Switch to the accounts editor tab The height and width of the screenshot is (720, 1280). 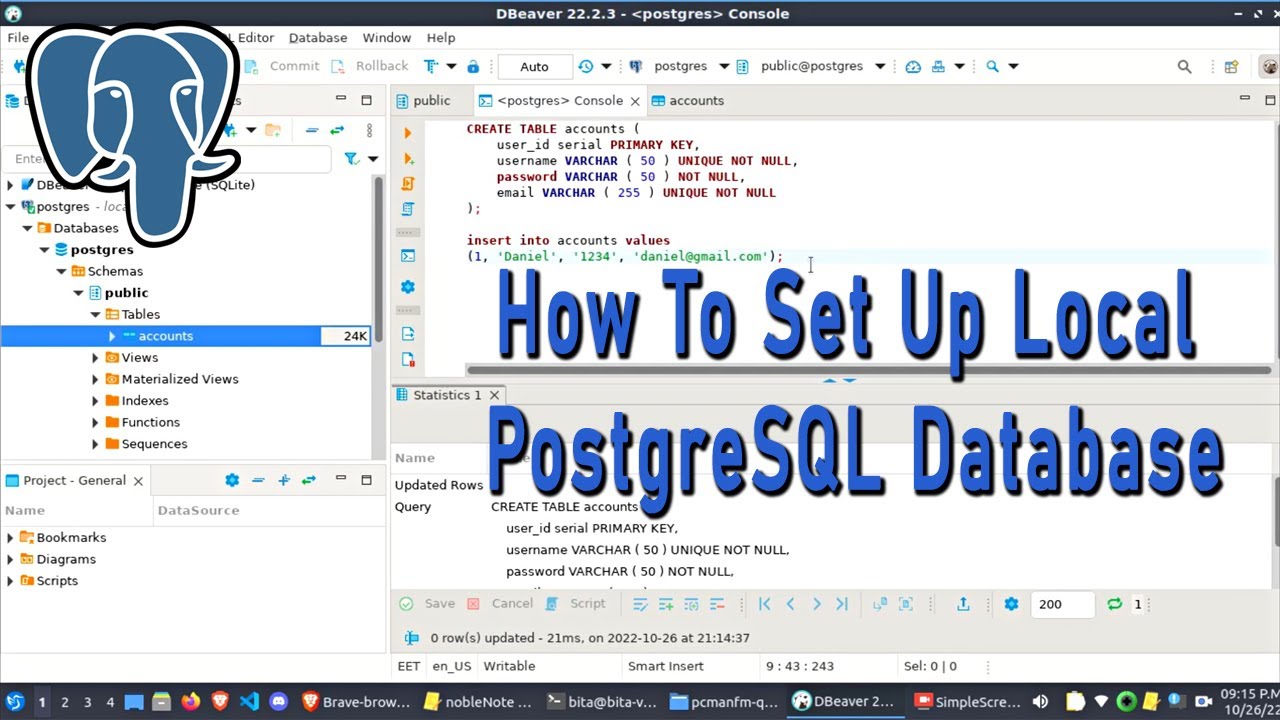pos(688,101)
